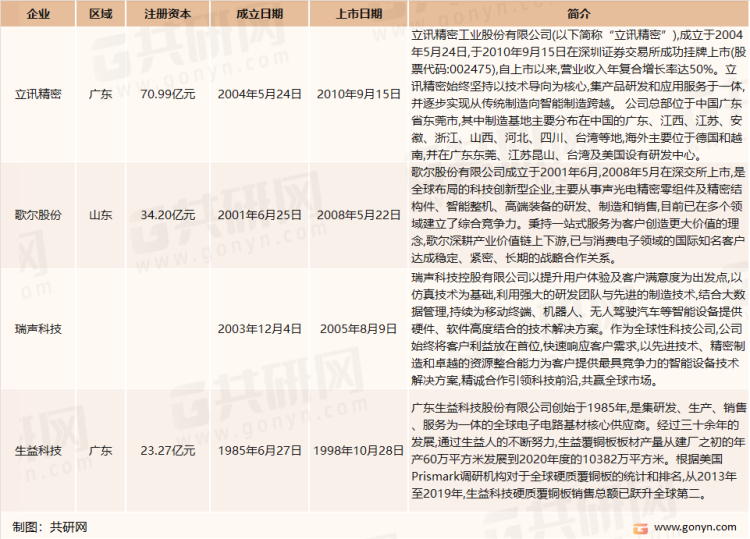Click the 成立日期 column header
This screenshot has height=539, width=750.
tap(259, 14)
